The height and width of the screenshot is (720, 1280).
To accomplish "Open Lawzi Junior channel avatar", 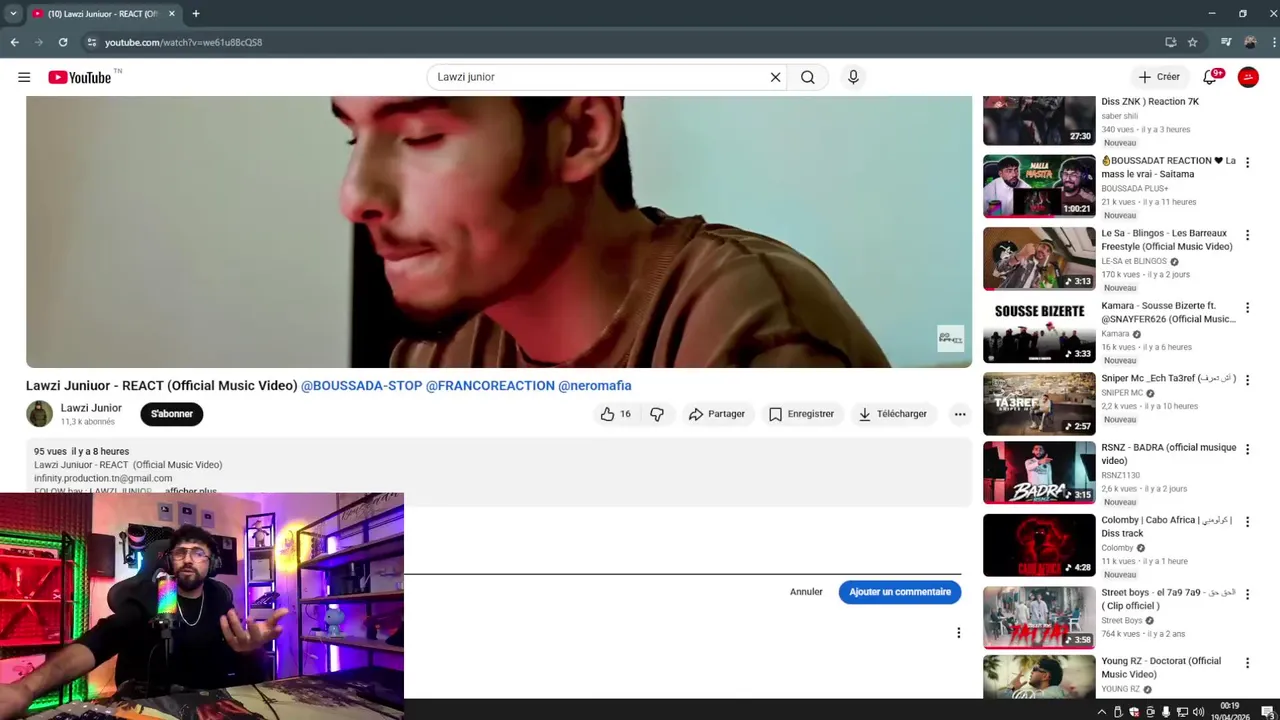I will point(39,414).
